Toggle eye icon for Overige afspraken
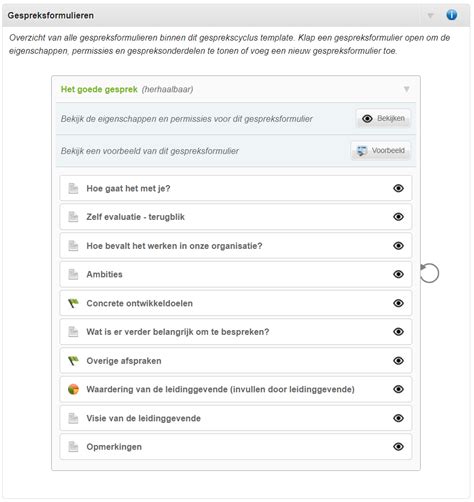 [x=398, y=361]
